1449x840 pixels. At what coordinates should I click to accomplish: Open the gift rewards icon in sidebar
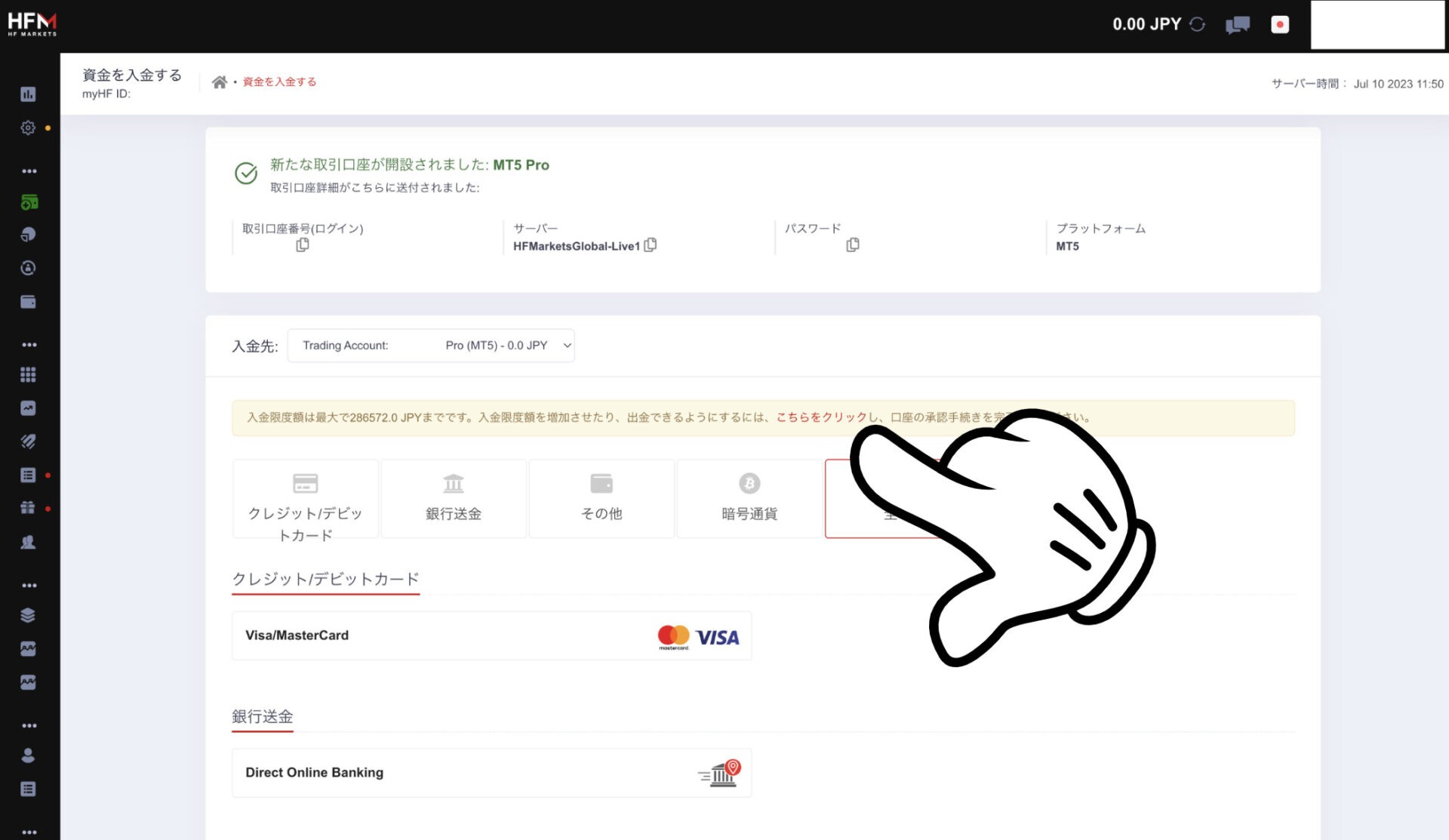28,508
